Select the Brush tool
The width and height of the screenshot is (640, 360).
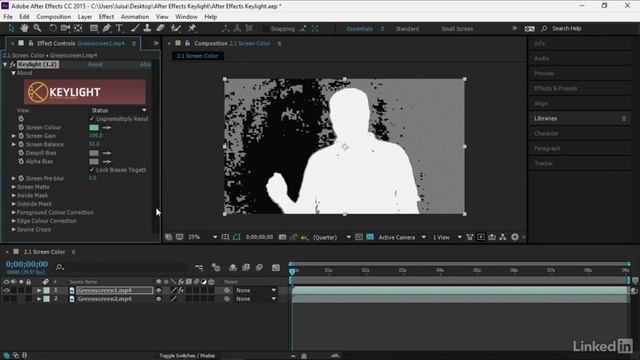135,28
